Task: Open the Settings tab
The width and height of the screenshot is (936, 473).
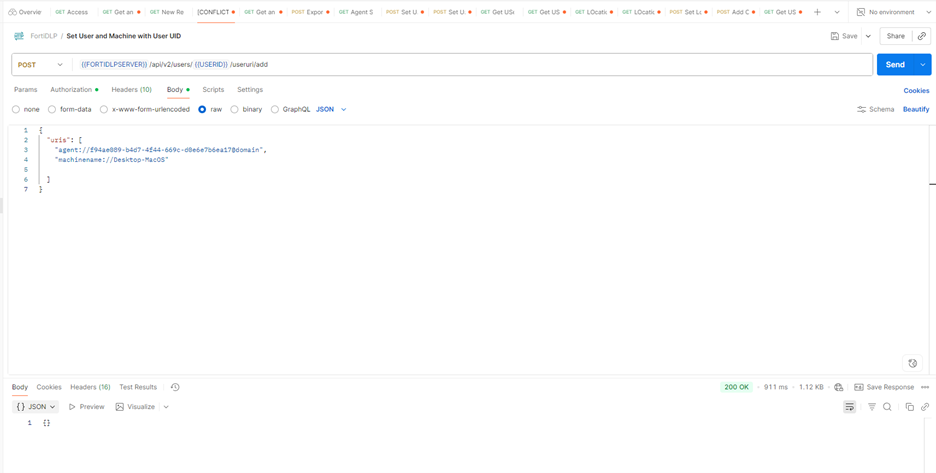Action: 250,90
